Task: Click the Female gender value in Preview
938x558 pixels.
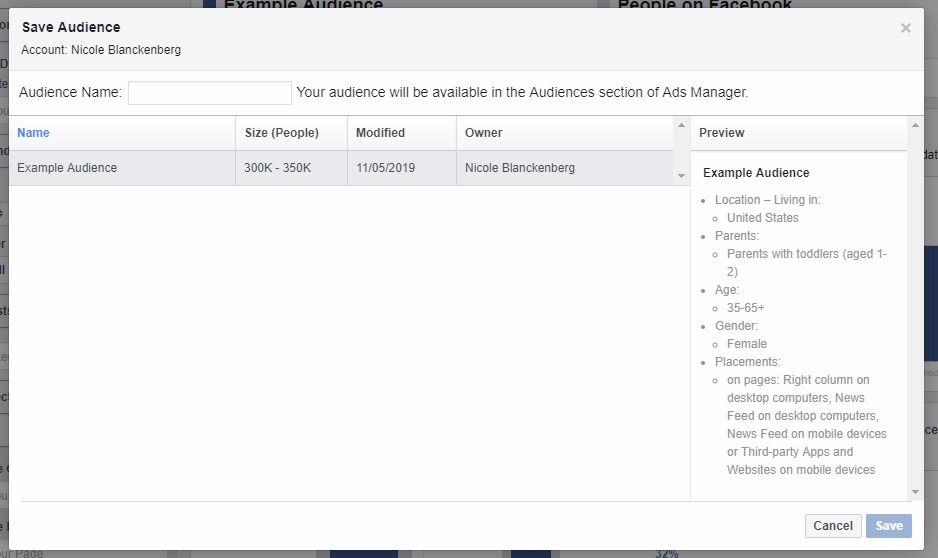Action: 747,344
